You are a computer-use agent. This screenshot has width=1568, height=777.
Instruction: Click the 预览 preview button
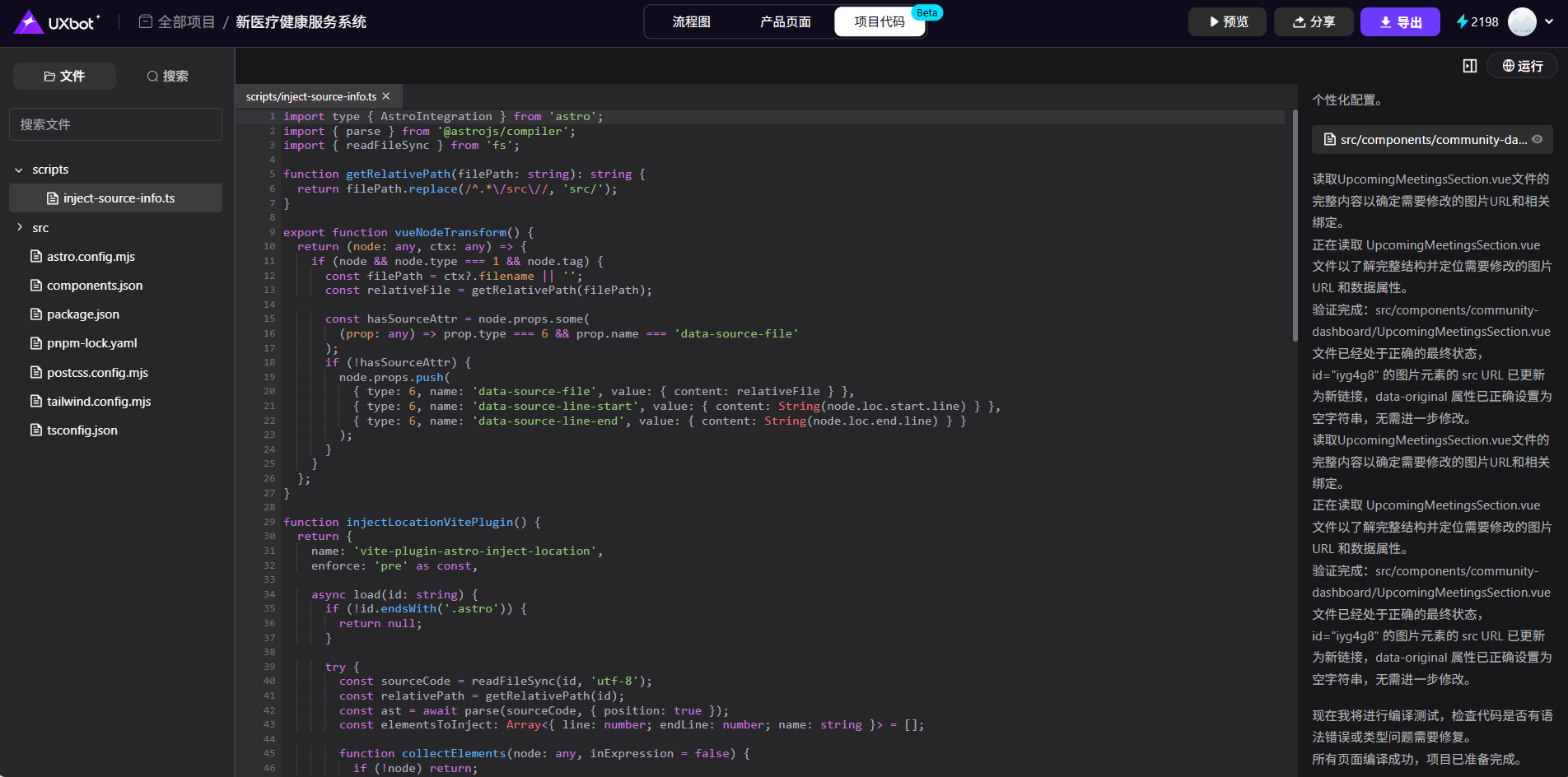[x=1226, y=22]
